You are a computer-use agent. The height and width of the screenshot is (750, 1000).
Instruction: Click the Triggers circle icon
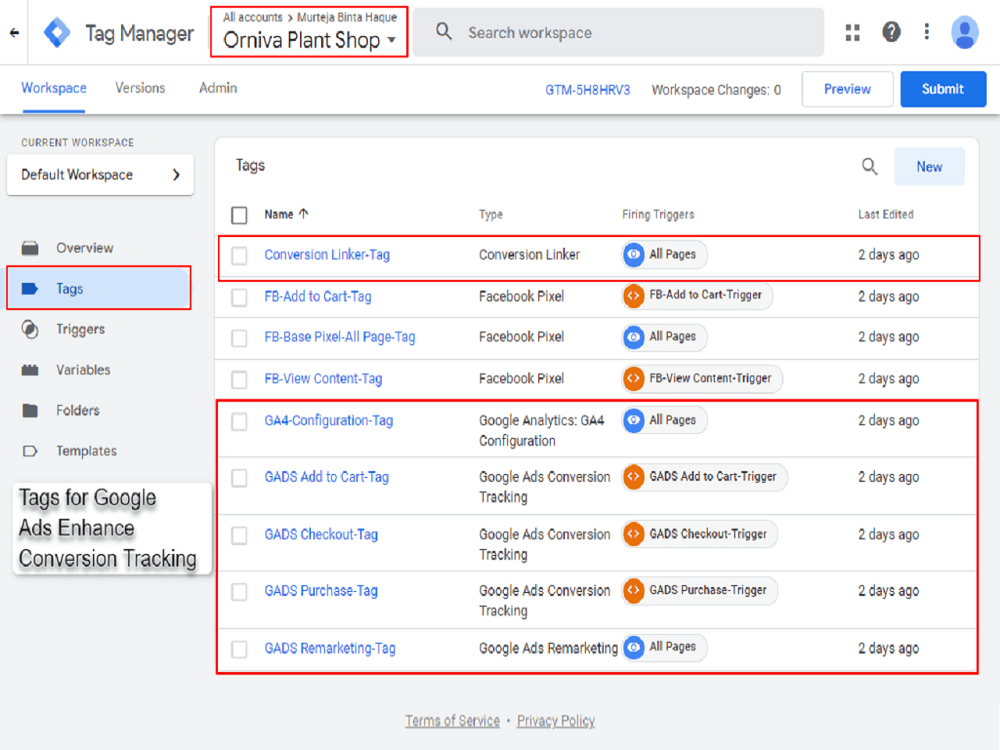[x=30, y=329]
